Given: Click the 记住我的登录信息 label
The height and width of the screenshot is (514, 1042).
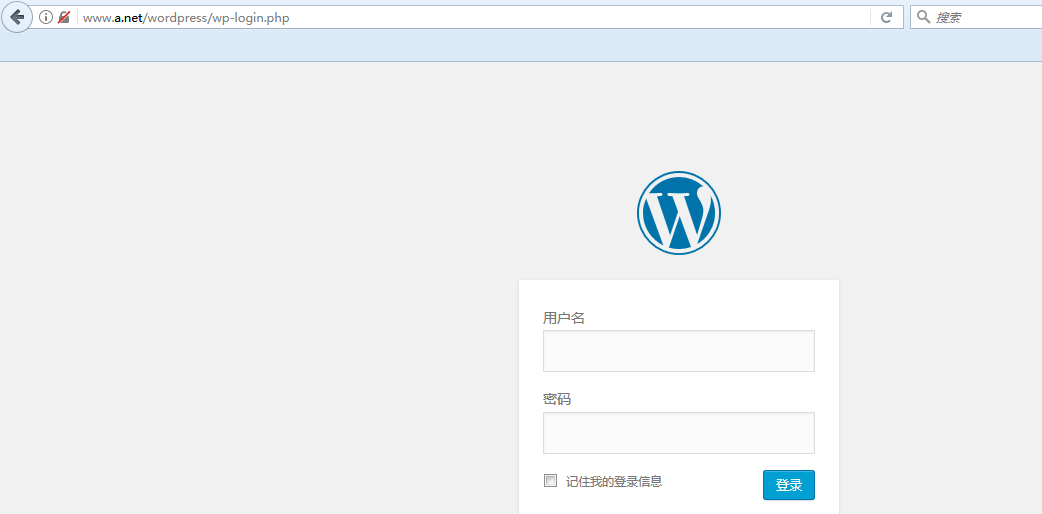Looking at the screenshot, I should [x=614, y=481].
